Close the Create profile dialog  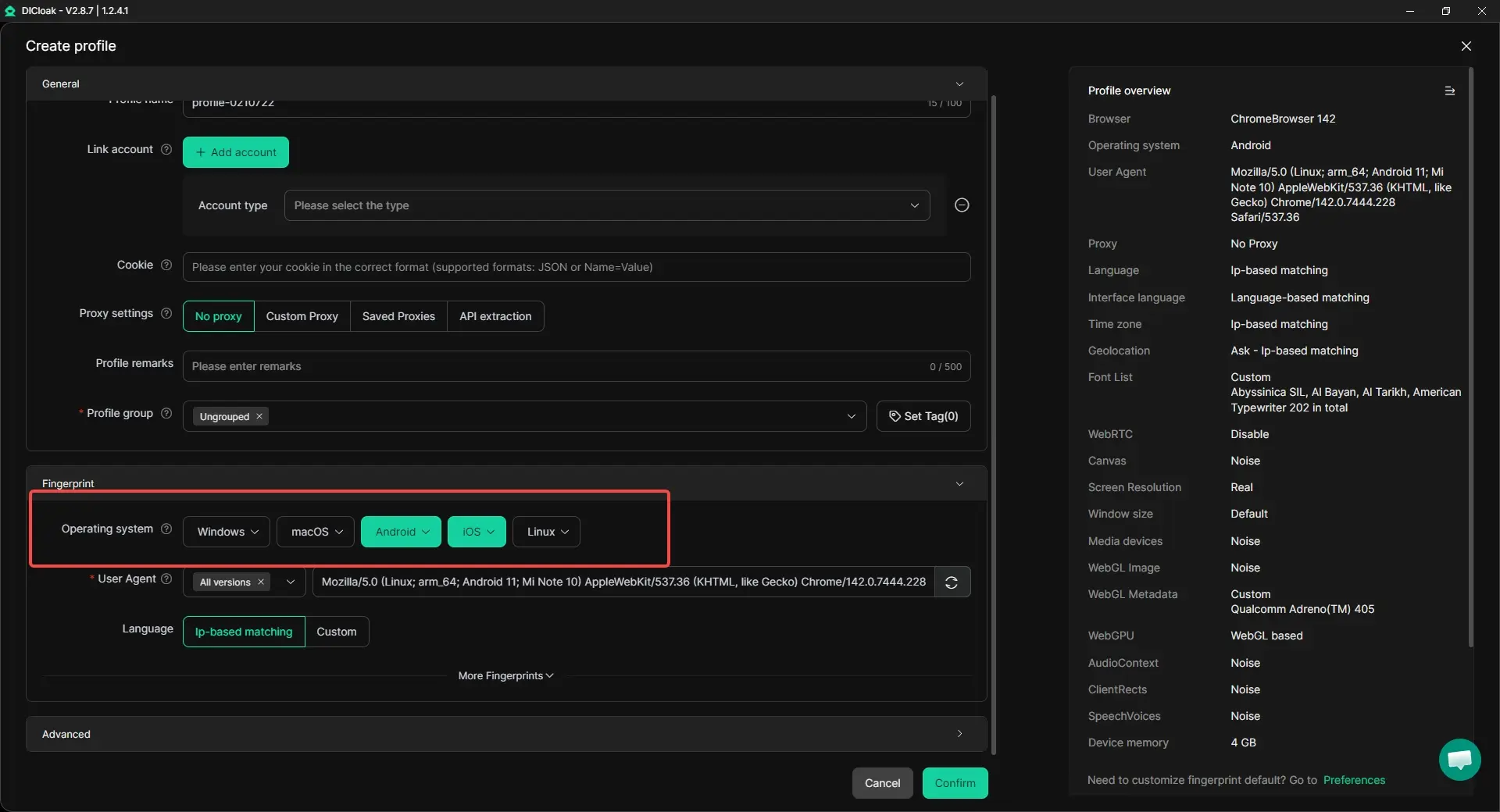coord(1466,46)
